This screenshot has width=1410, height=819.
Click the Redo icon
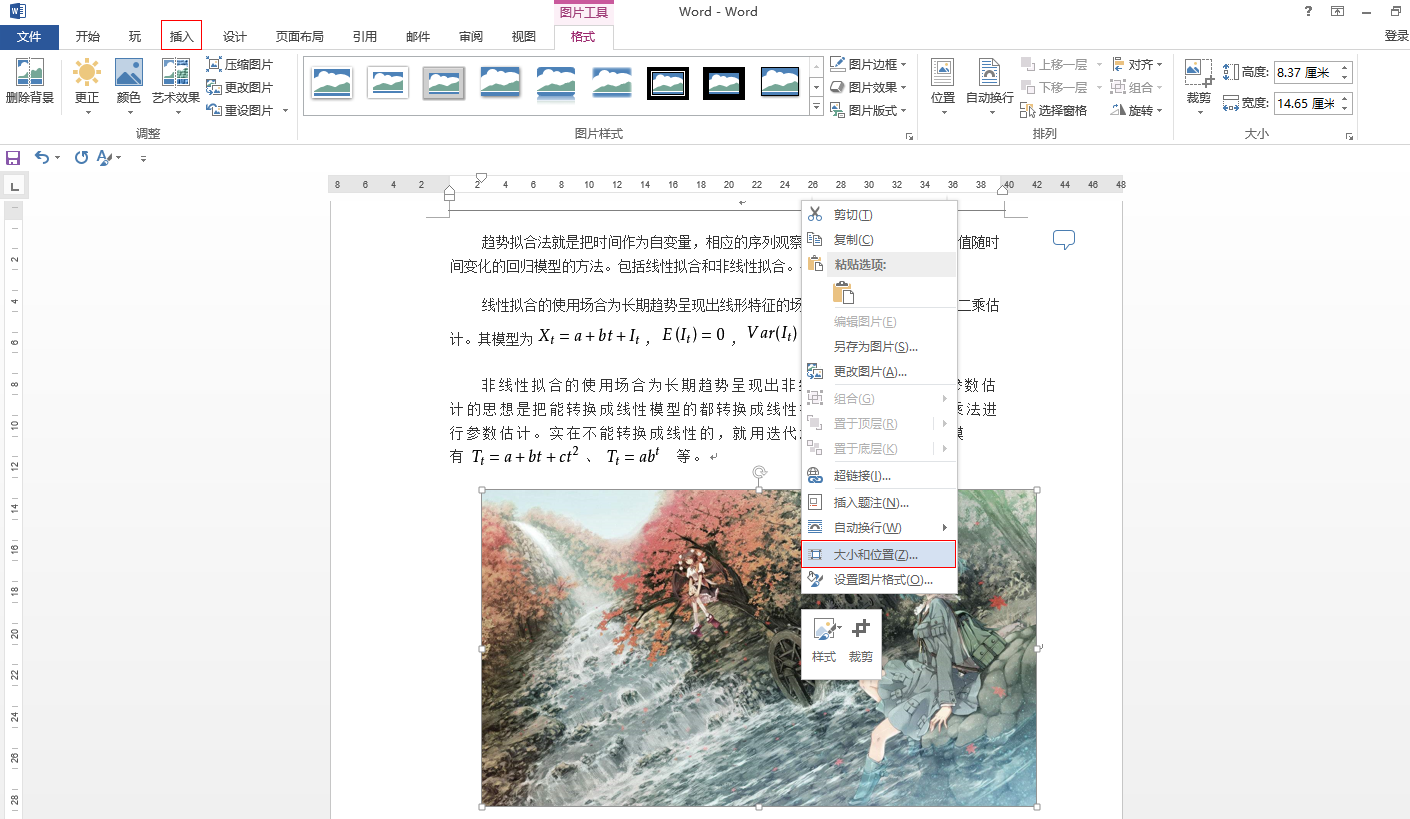81,158
